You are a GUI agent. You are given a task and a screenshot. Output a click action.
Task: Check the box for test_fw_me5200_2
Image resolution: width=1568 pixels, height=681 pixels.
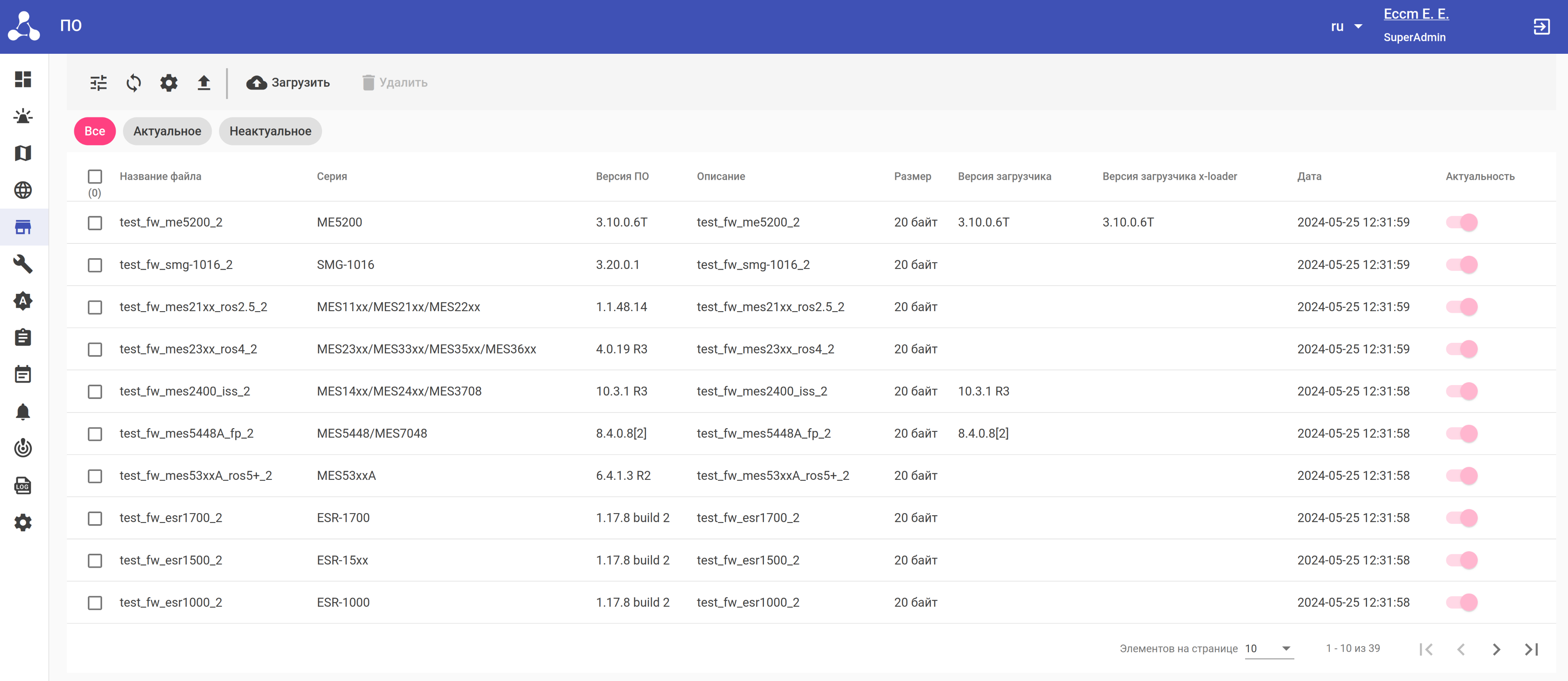click(x=95, y=223)
